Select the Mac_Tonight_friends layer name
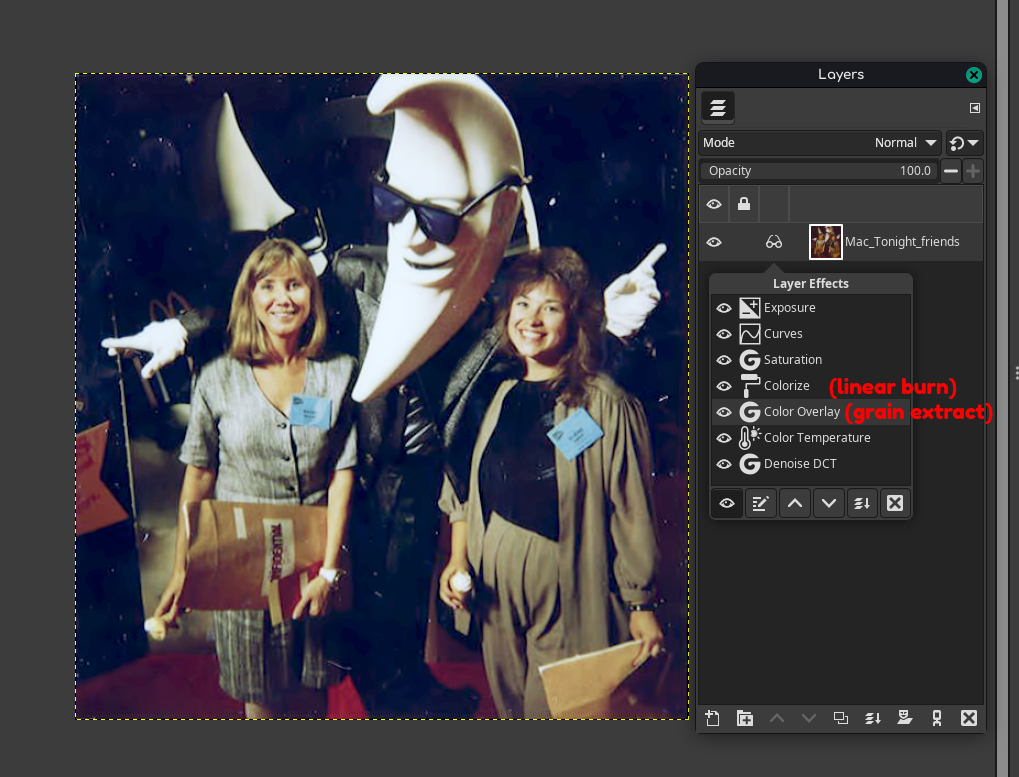1019x777 pixels. 902,242
